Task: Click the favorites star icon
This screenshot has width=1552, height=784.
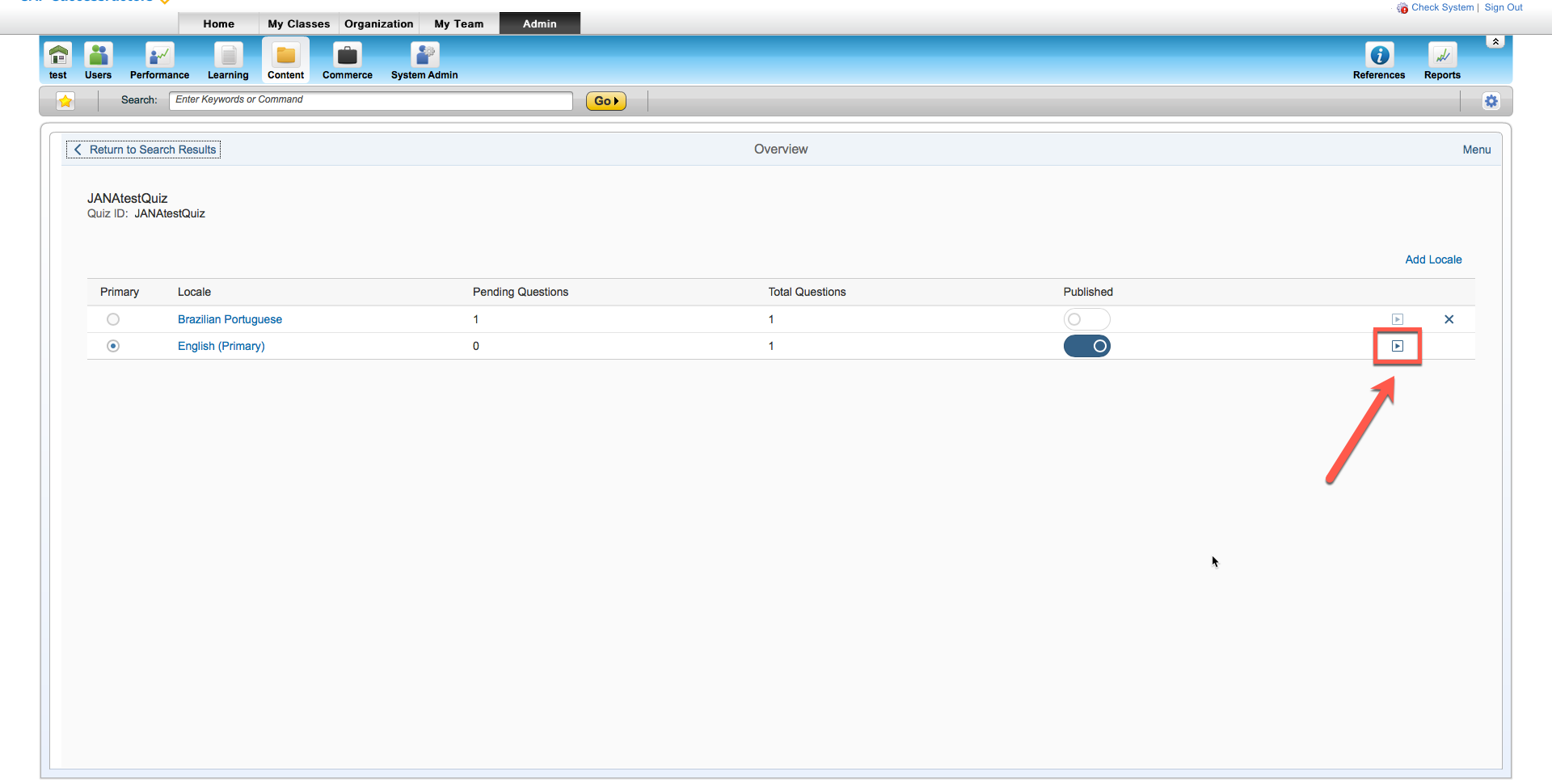Action: (65, 101)
